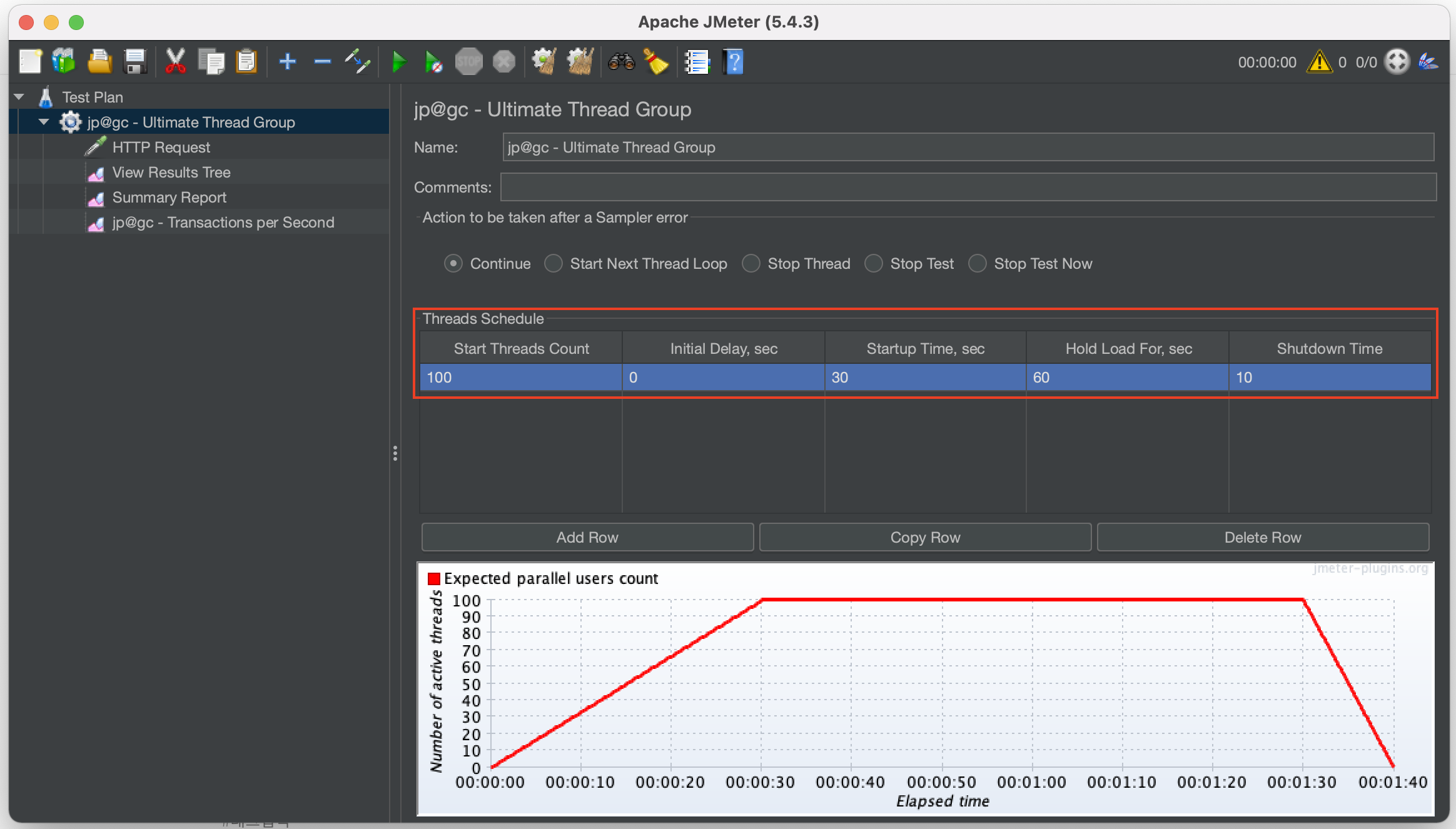Select the Stop Test radio button
This screenshot has height=829, width=1456.
874,264
